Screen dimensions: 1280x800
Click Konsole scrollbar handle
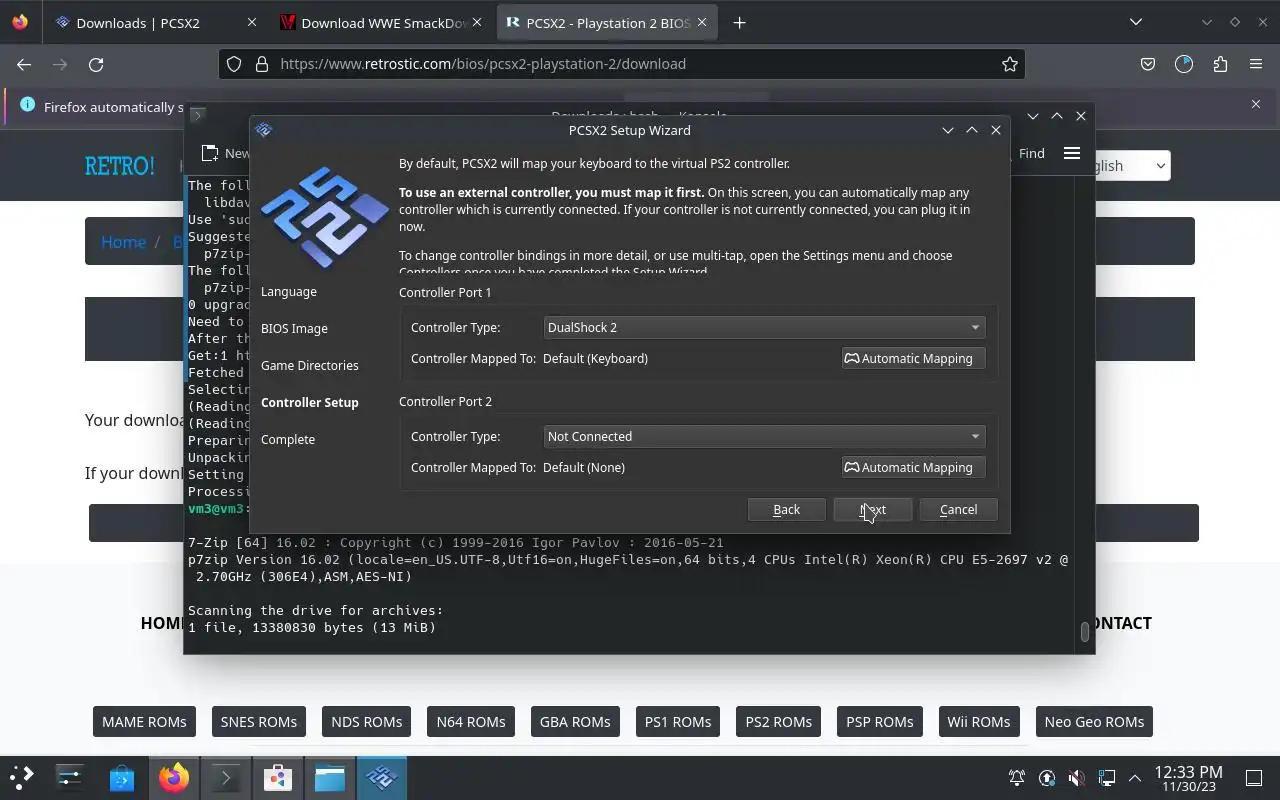coord(1085,632)
